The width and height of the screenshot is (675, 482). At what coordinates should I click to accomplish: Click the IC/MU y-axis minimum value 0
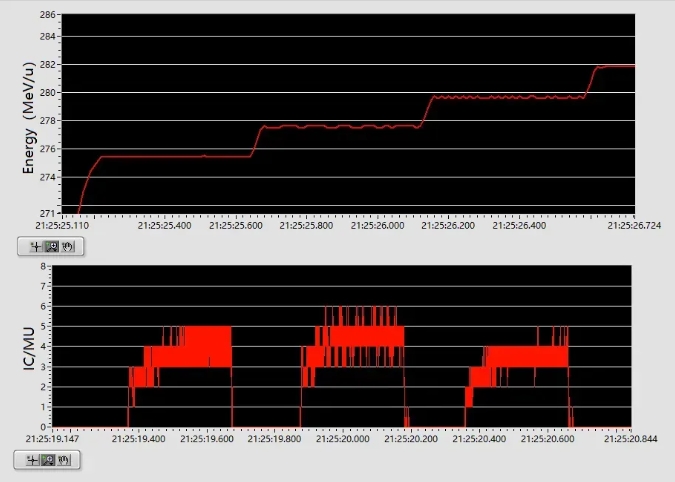(x=44, y=427)
